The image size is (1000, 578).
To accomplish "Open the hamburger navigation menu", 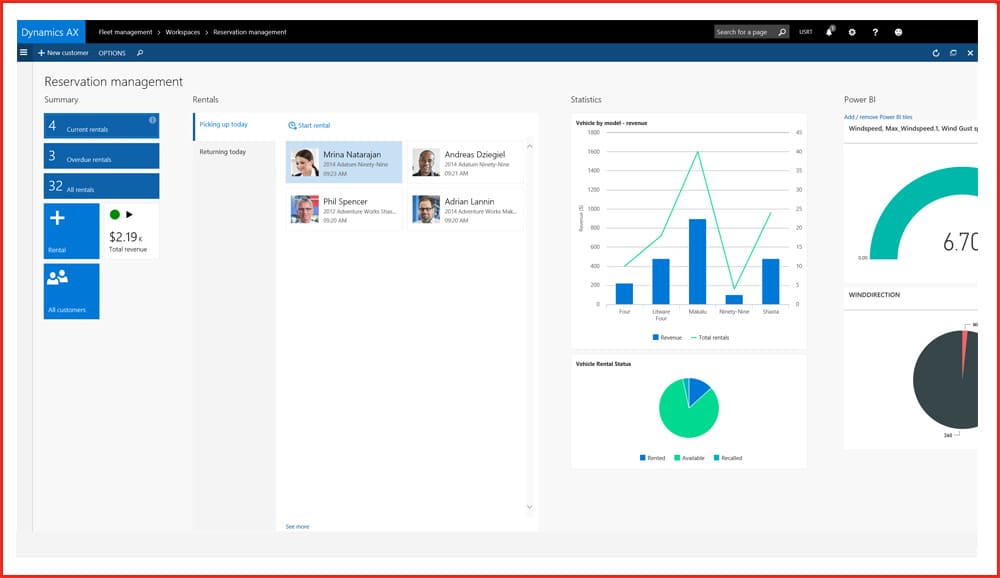I will click(x=24, y=53).
